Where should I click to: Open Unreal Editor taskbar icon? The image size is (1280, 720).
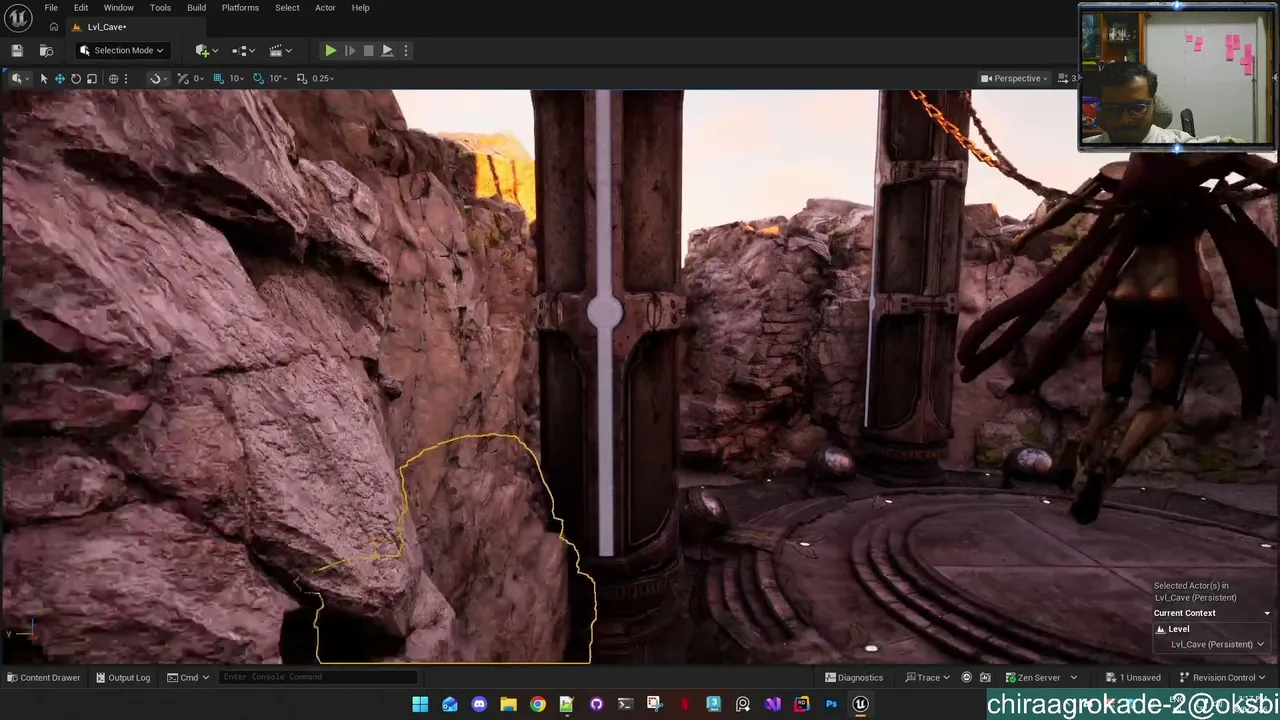point(860,704)
